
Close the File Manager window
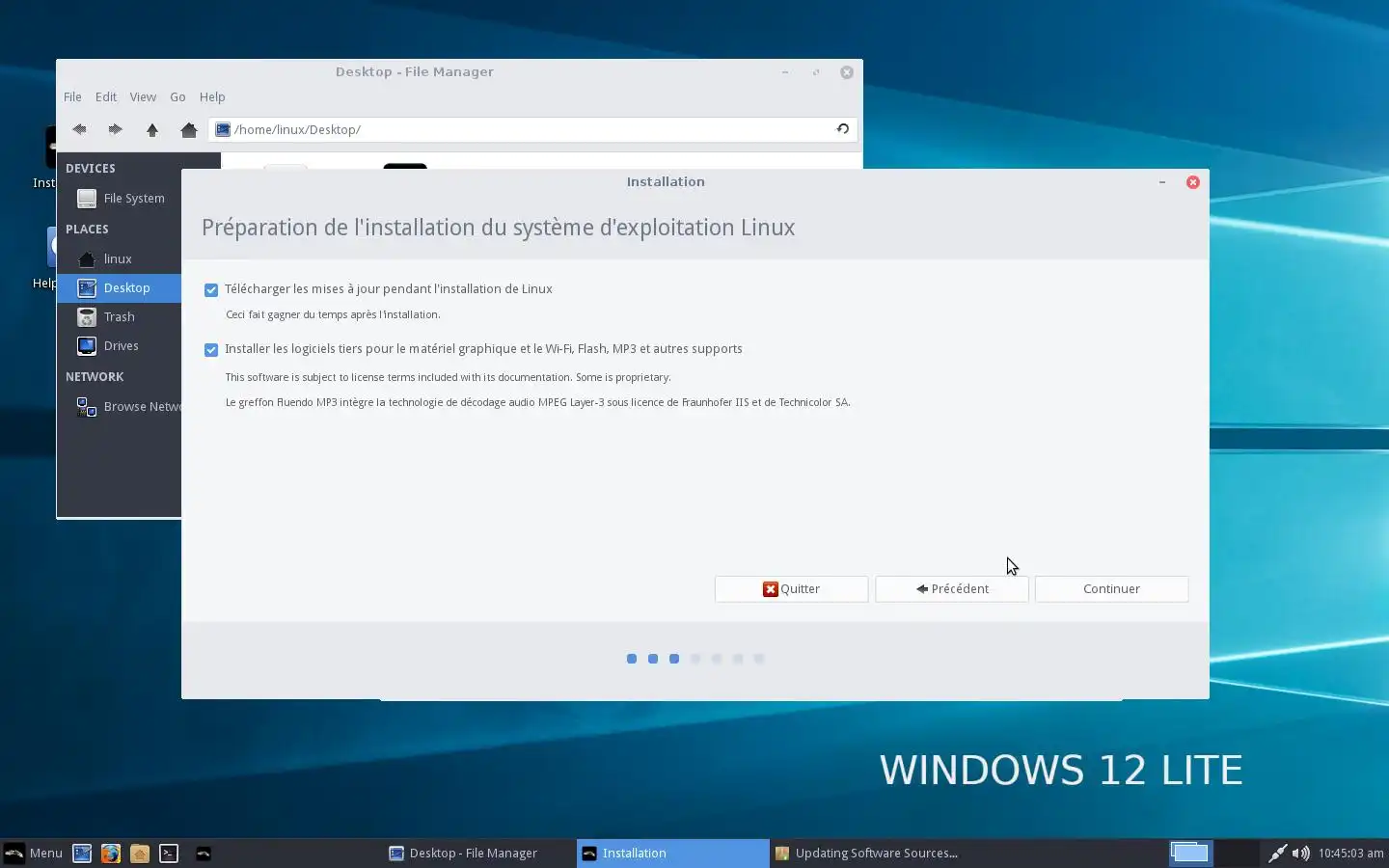[x=847, y=72]
